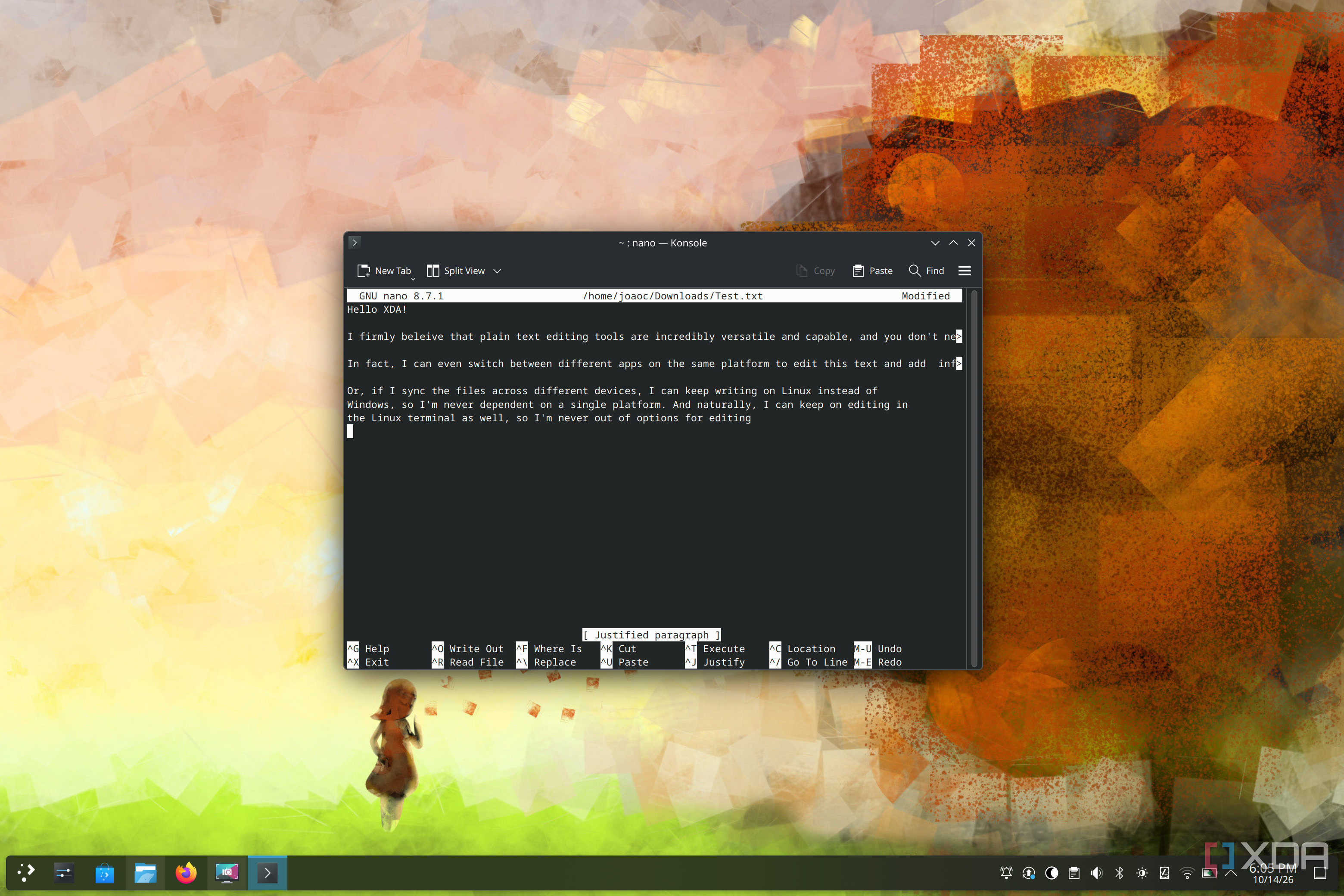This screenshot has height=896, width=1344.
Task: Open a new Konsole tab
Action: coord(384,271)
